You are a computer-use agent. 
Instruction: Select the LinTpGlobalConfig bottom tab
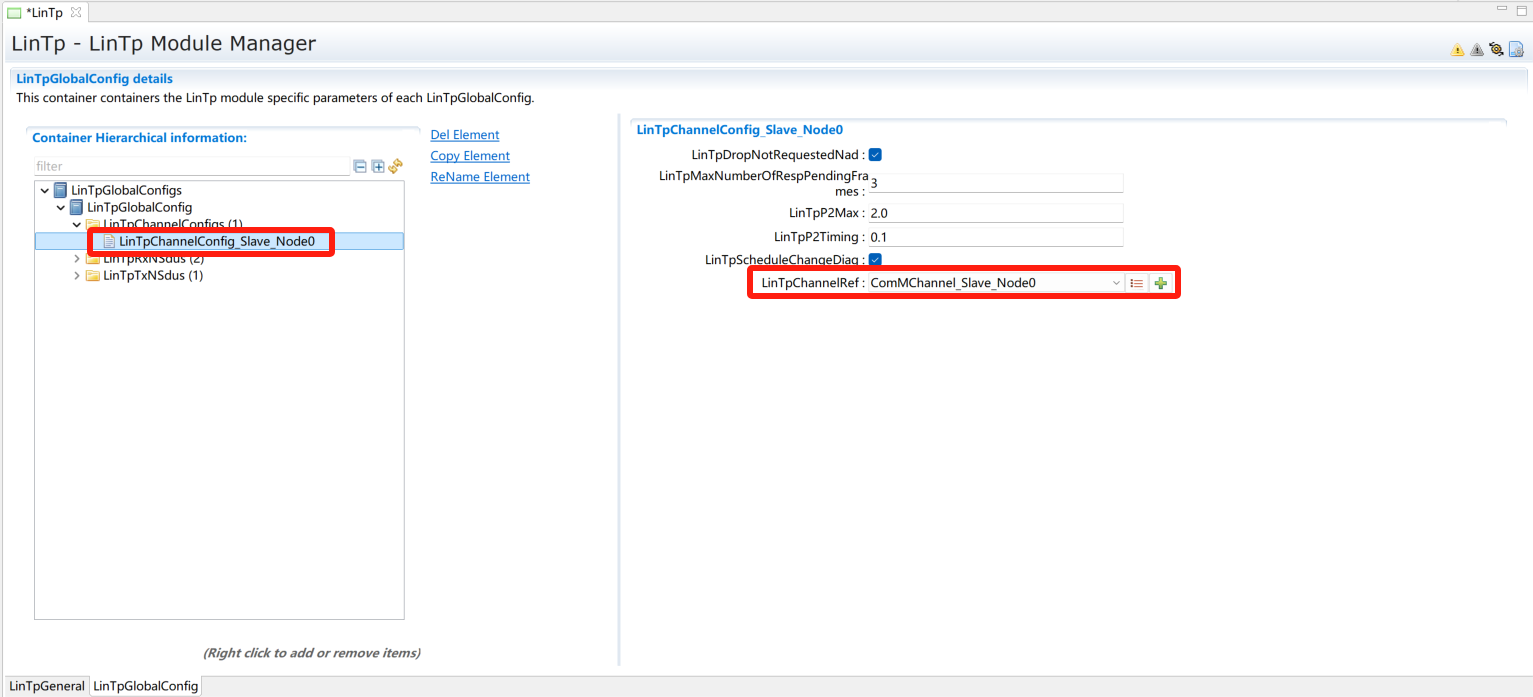pyautogui.click(x=146, y=687)
